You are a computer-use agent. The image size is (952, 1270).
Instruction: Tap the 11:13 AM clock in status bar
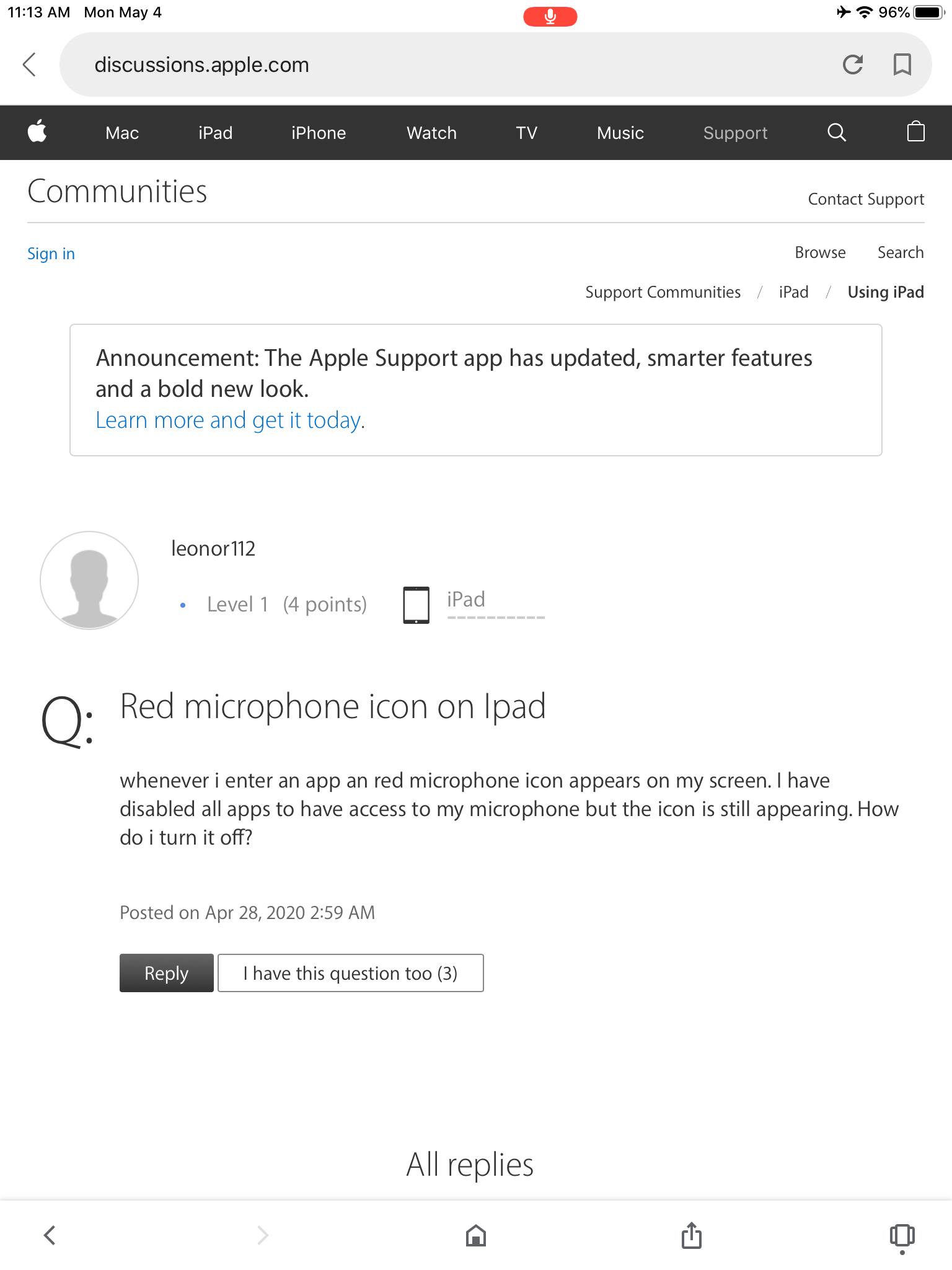pos(38,12)
